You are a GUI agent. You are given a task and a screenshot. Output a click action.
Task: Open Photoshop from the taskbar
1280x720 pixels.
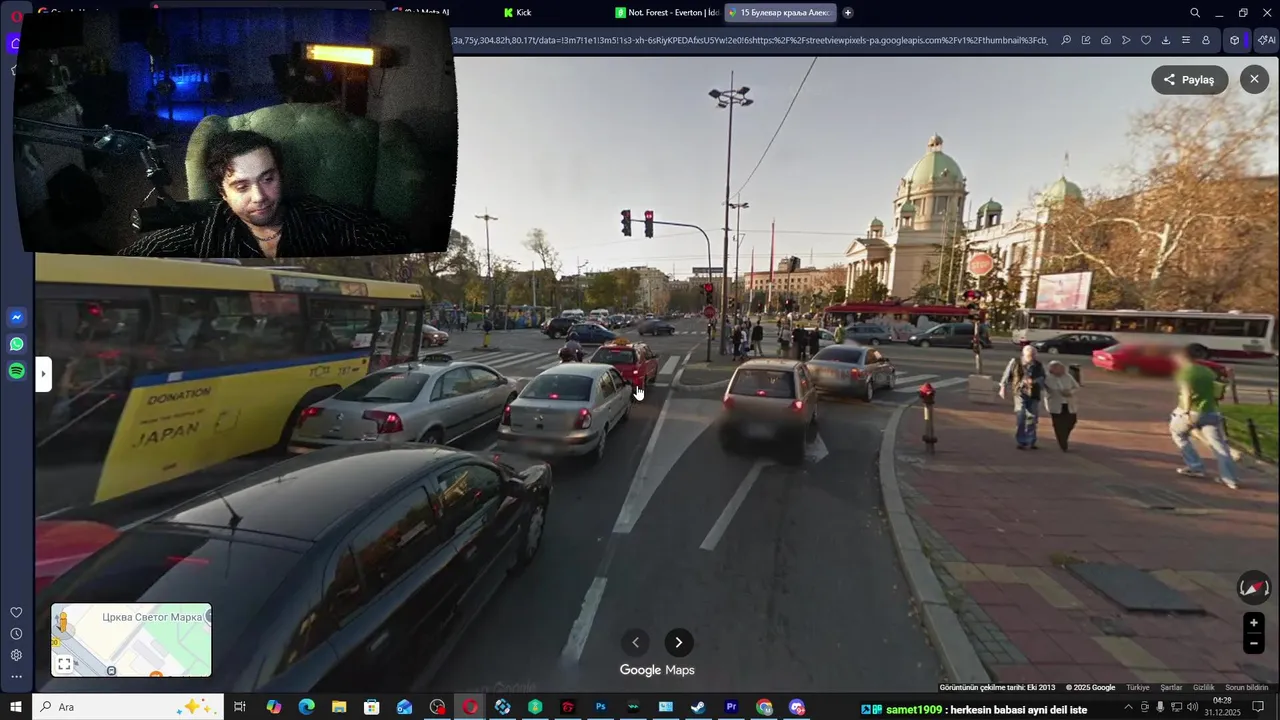[x=600, y=707]
